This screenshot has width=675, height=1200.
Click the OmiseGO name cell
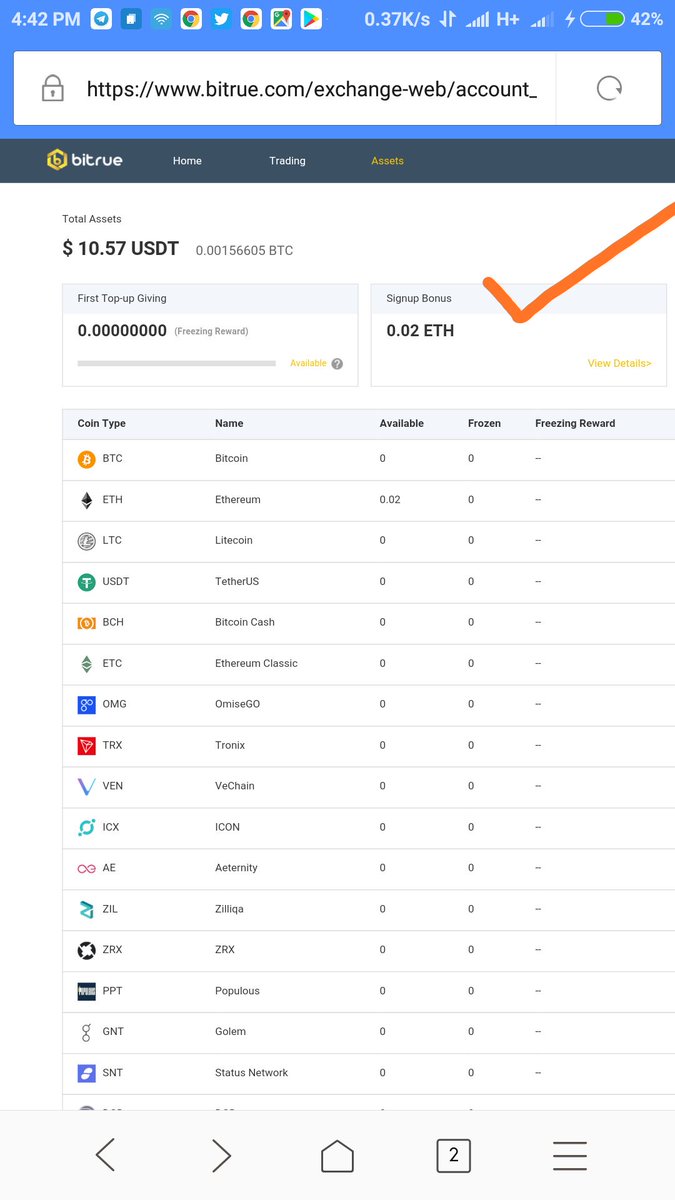point(237,705)
